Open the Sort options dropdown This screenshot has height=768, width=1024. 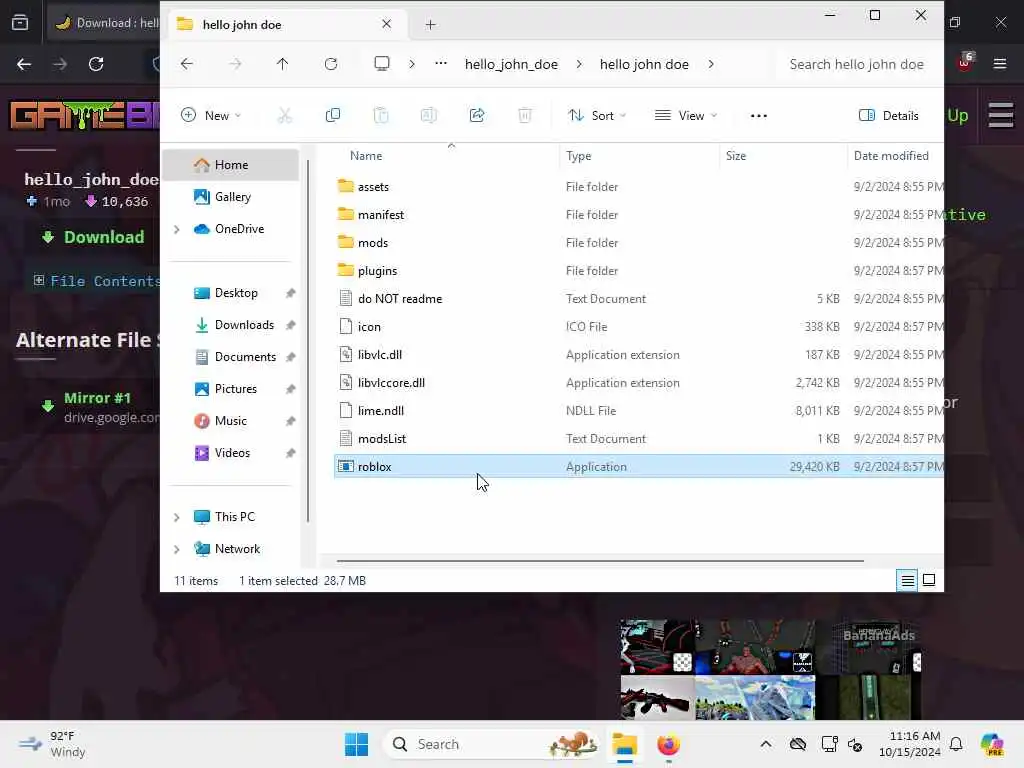coord(597,116)
